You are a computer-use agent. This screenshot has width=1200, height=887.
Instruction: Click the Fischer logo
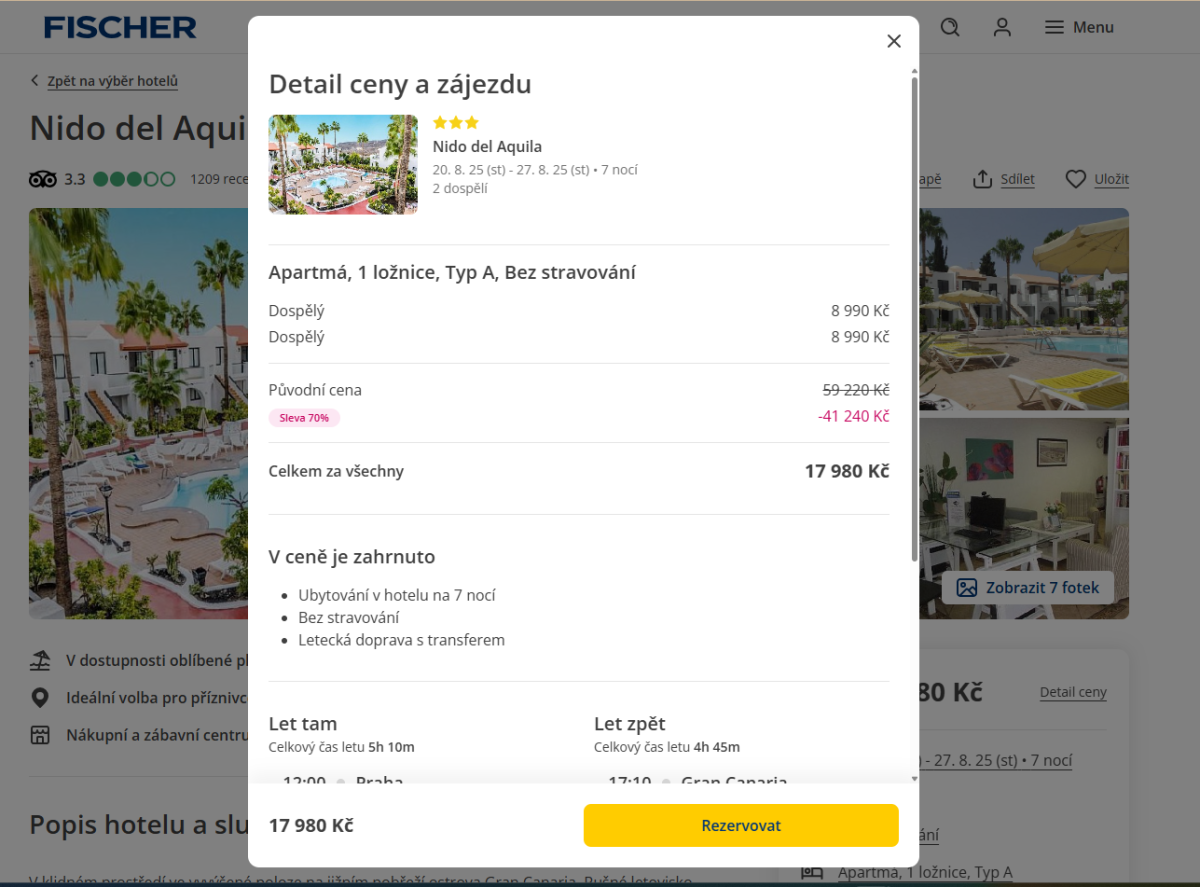[x=120, y=28]
